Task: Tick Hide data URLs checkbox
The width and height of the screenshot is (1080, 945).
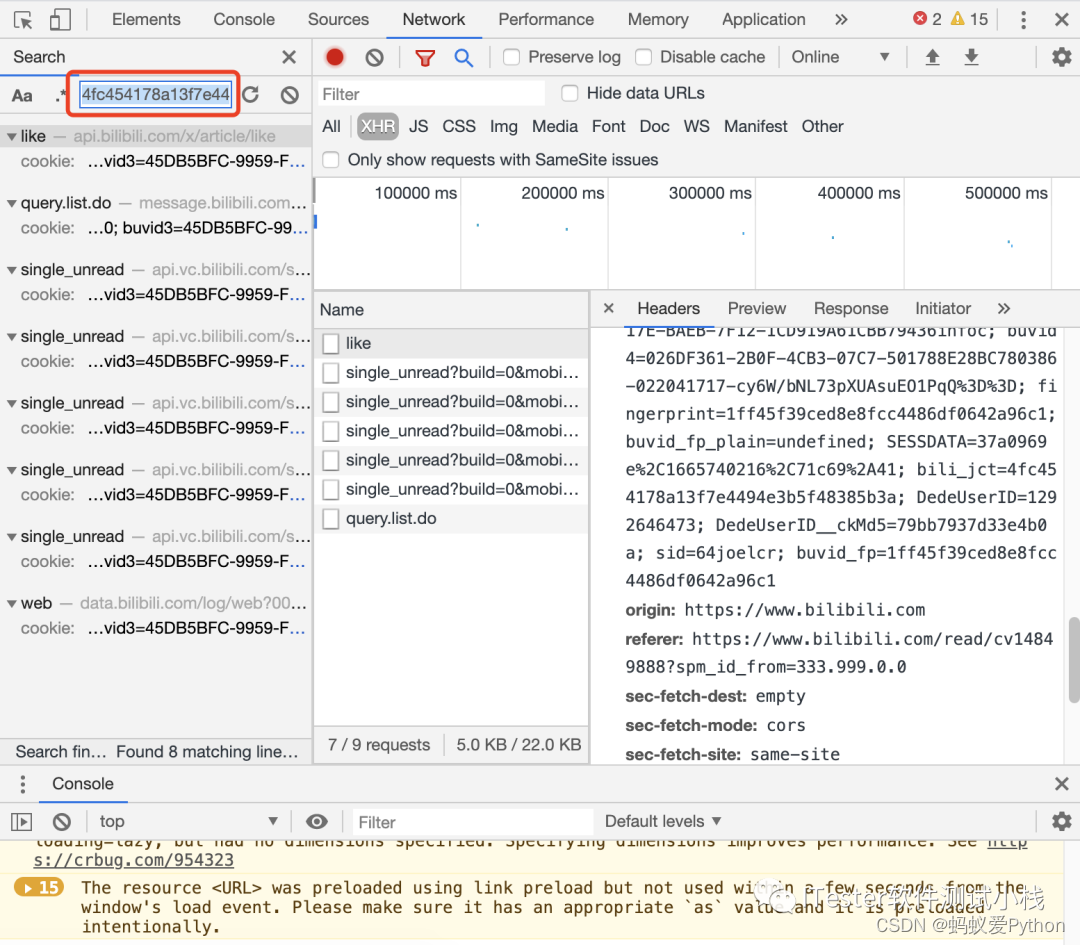Action: pos(570,93)
